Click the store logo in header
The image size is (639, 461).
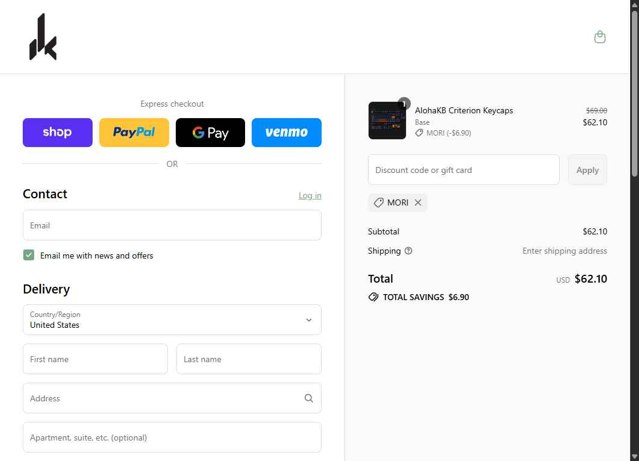(43, 37)
